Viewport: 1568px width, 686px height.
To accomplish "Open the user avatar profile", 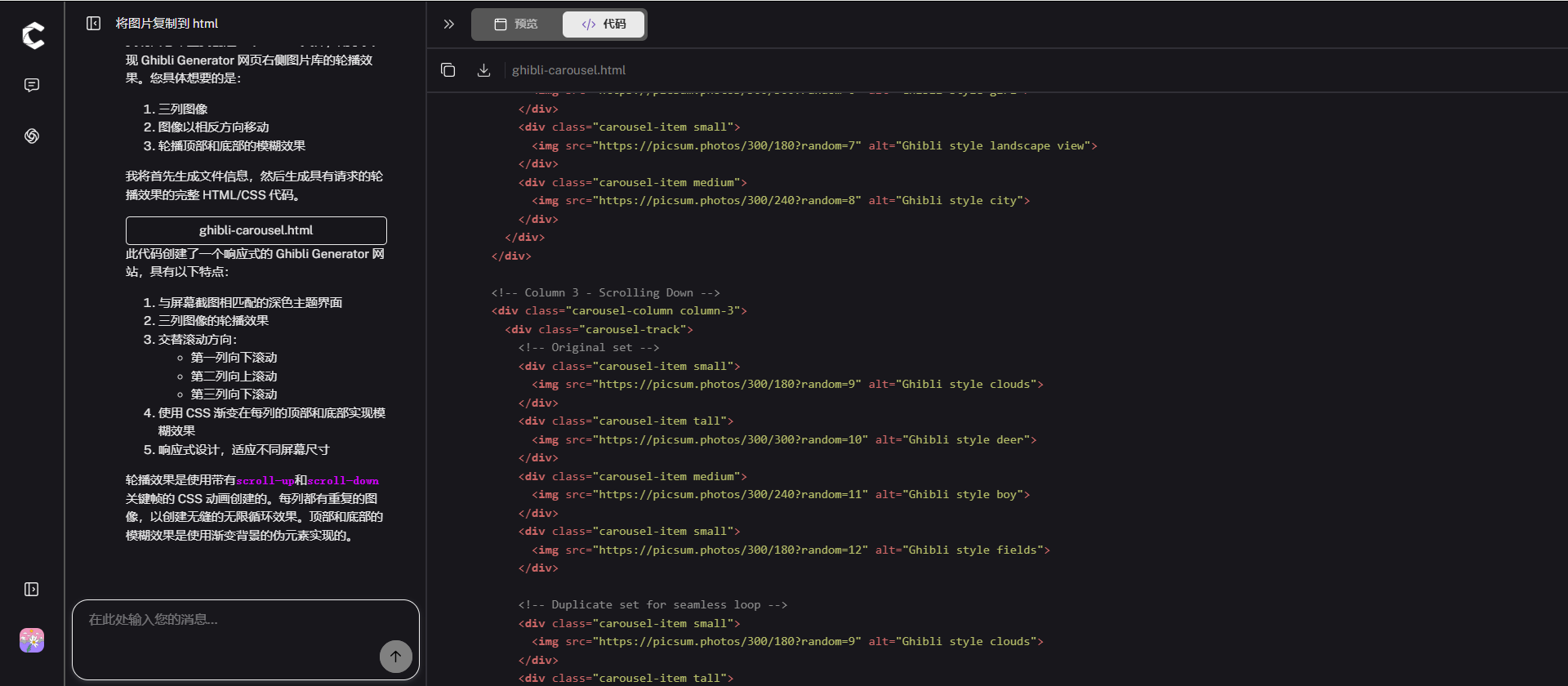I will pos(32,640).
